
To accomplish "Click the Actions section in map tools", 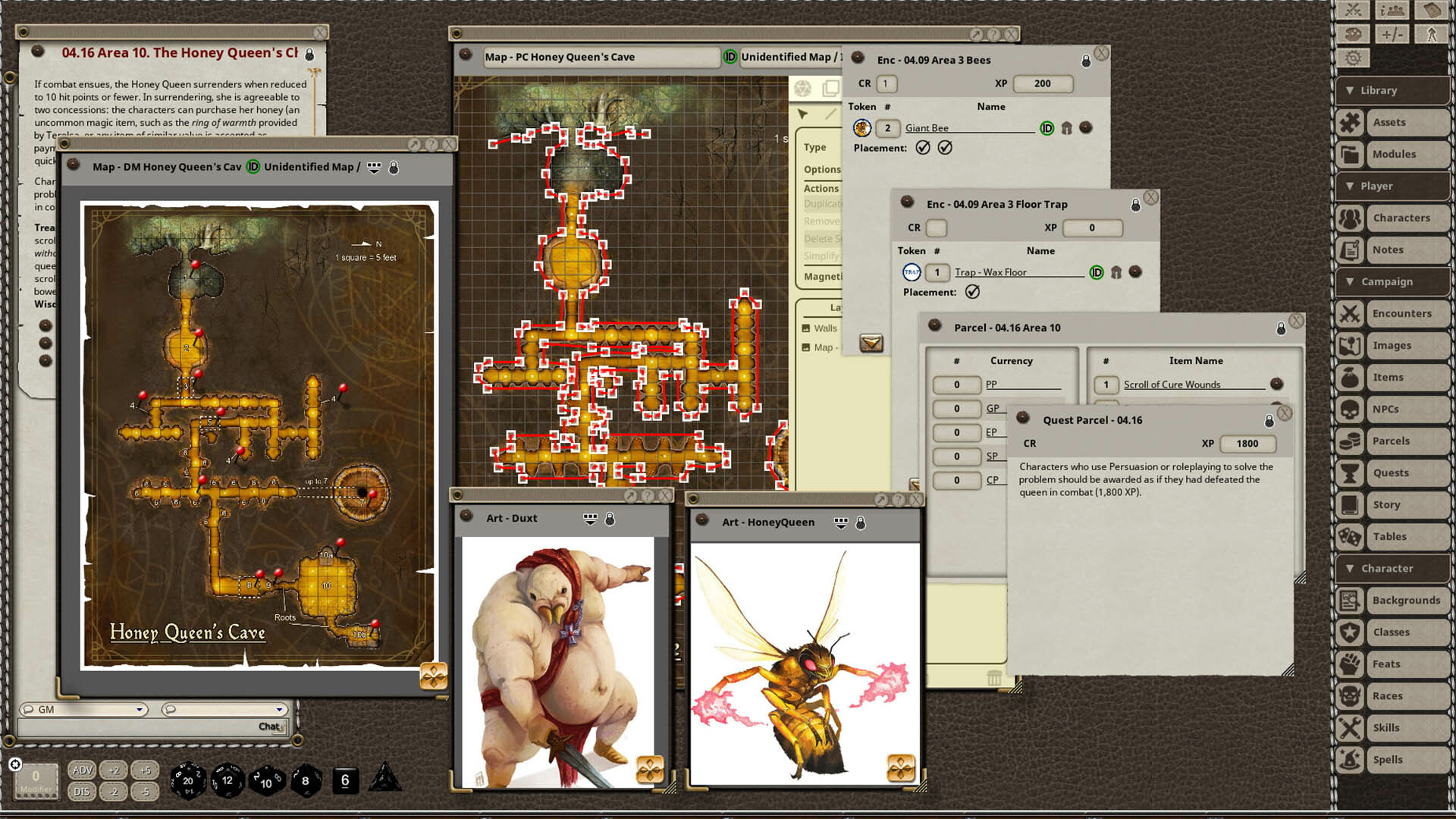I will (x=821, y=188).
